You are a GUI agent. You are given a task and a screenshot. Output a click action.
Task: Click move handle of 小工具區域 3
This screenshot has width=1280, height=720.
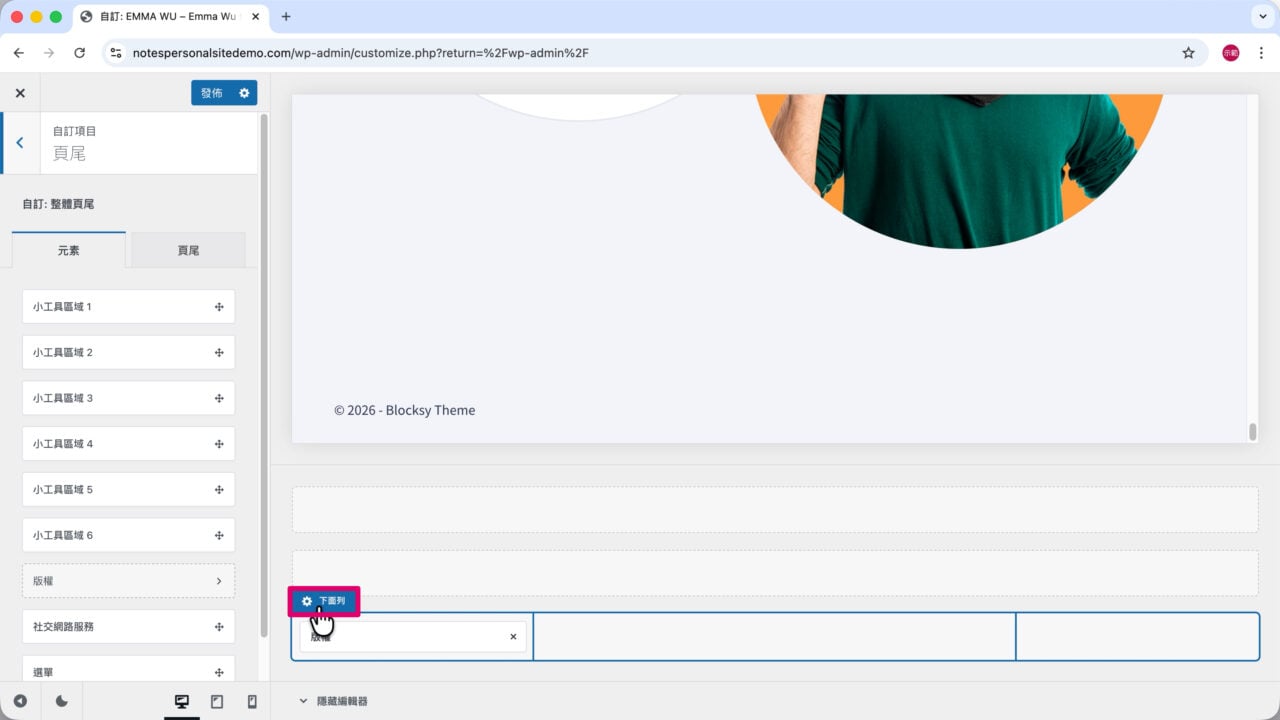(219, 398)
